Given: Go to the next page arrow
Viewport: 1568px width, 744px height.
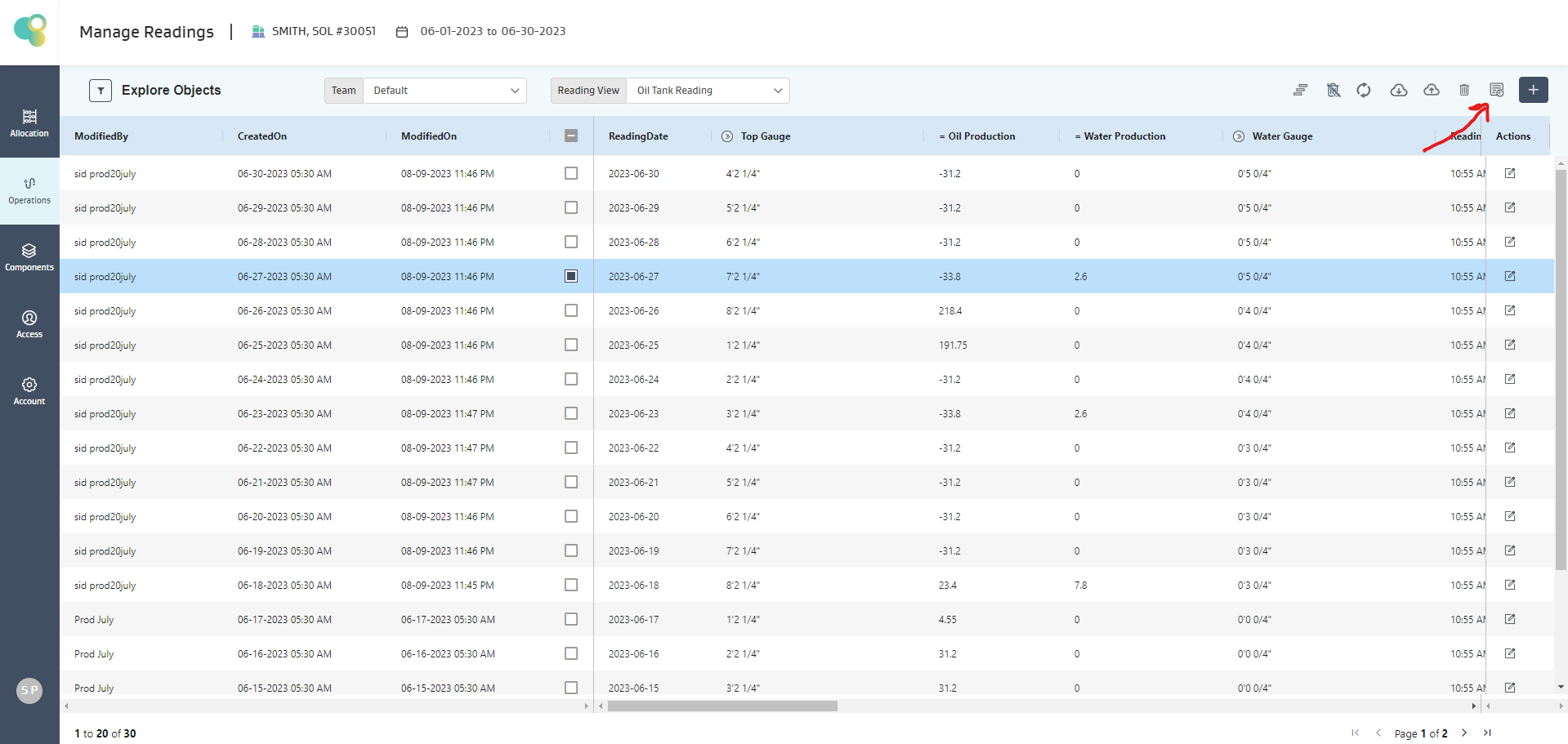Looking at the screenshot, I should (x=1463, y=733).
